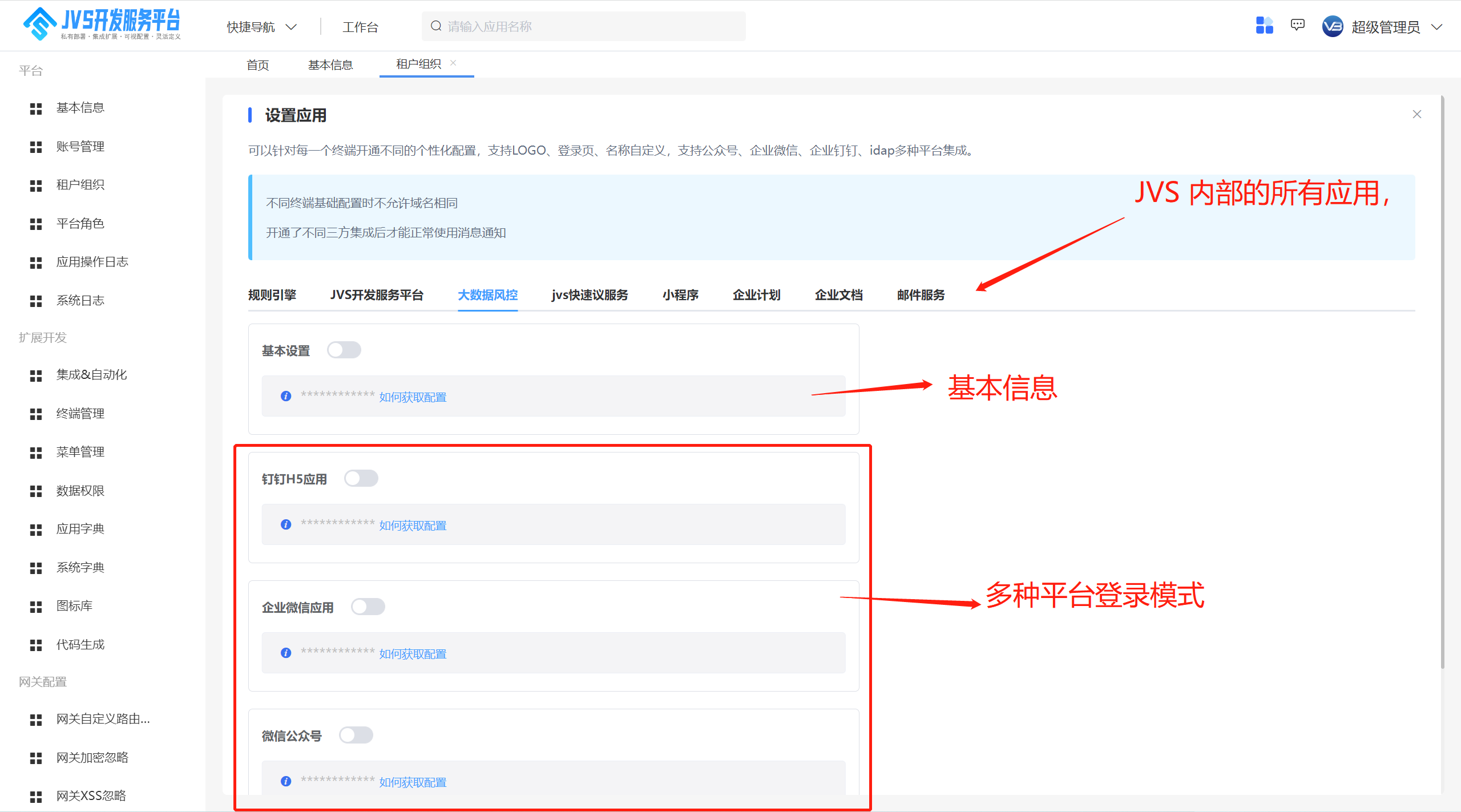
Task: Open 如何获取配置 link under 微信公众号
Action: tap(413, 782)
